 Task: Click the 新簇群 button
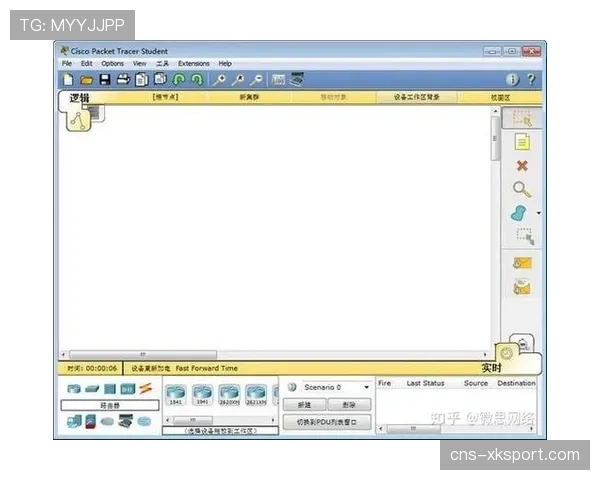(x=249, y=97)
